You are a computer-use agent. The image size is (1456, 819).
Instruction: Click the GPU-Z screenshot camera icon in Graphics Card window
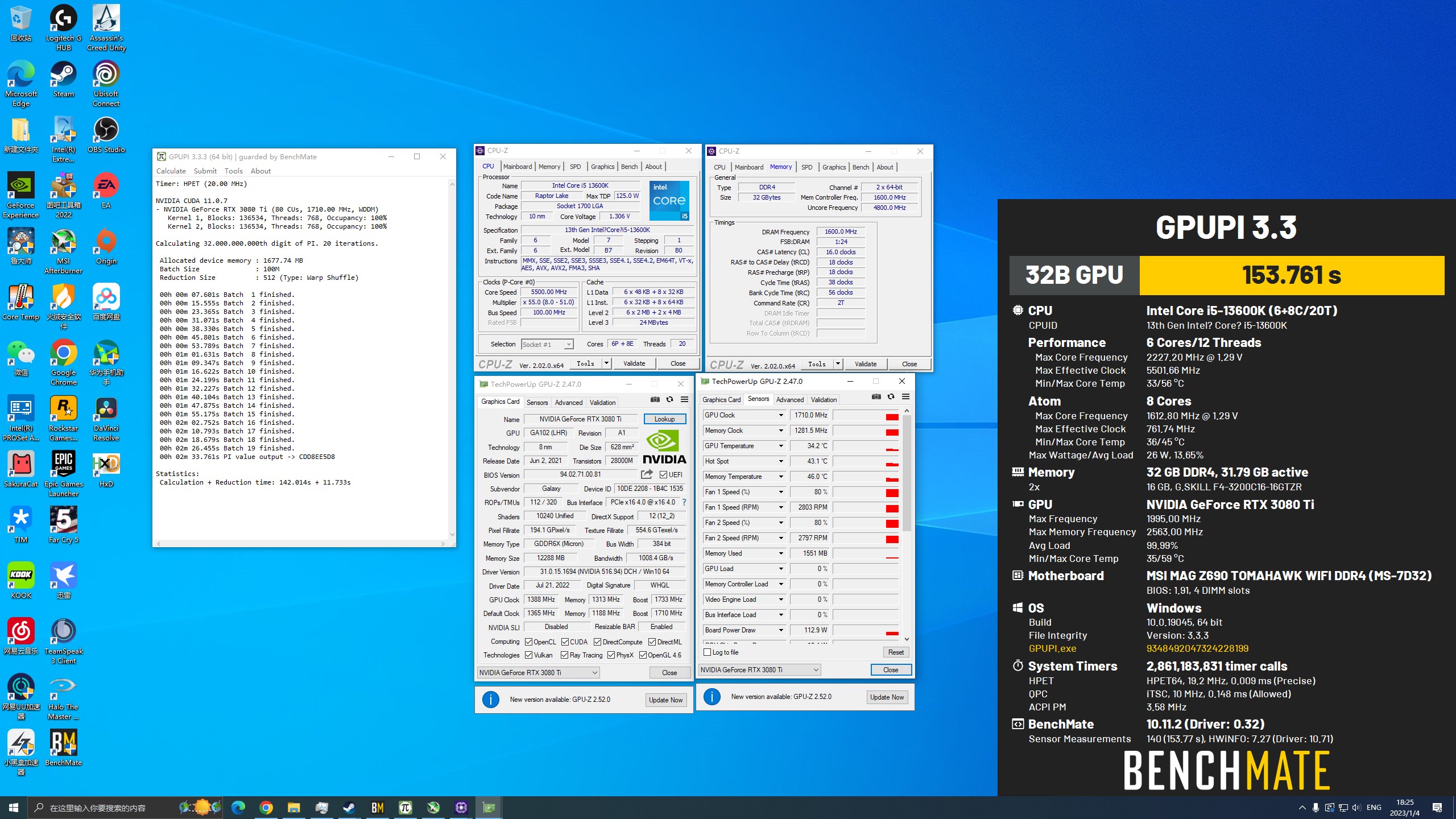pyautogui.click(x=655, y=400)
